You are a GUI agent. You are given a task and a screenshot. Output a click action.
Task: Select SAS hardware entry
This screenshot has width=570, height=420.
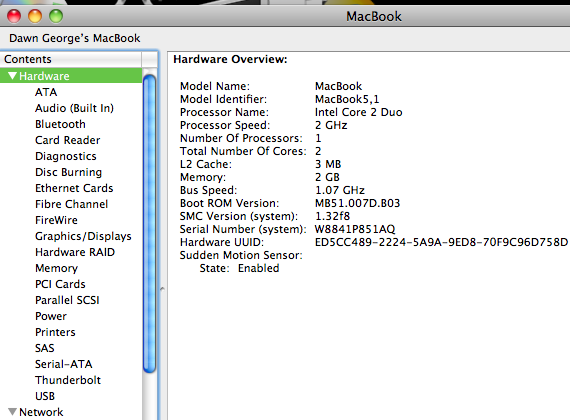tap(44, 348)
